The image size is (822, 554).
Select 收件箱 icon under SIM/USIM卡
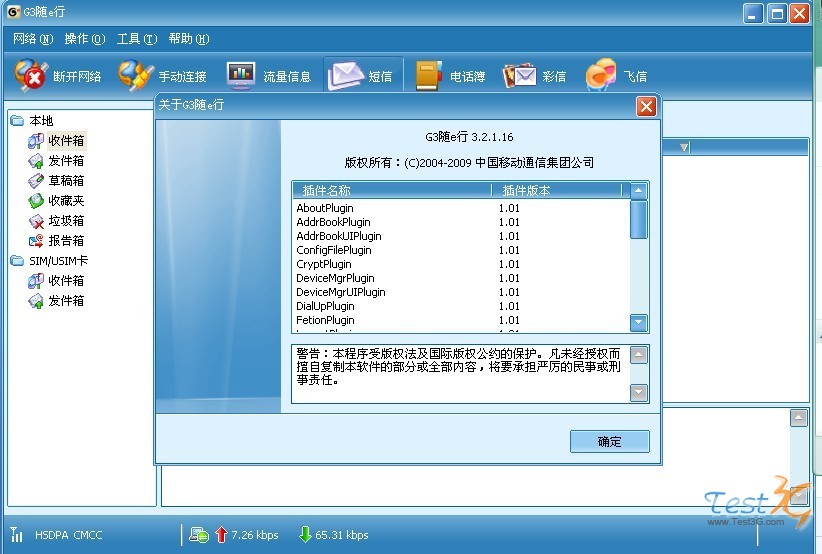click(36, 281)
